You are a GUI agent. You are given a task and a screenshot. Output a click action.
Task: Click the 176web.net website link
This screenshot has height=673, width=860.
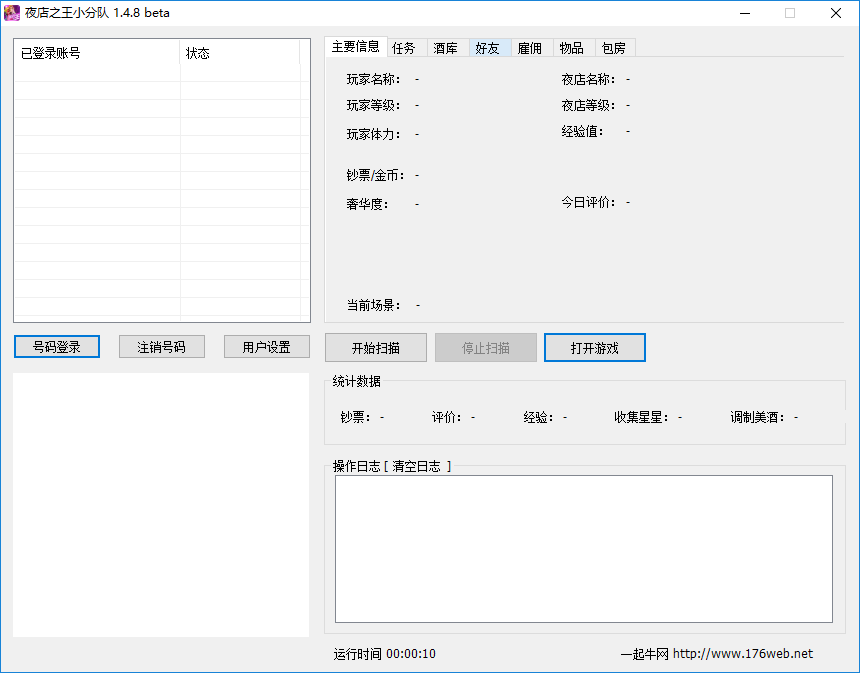[x=742, y=654]
